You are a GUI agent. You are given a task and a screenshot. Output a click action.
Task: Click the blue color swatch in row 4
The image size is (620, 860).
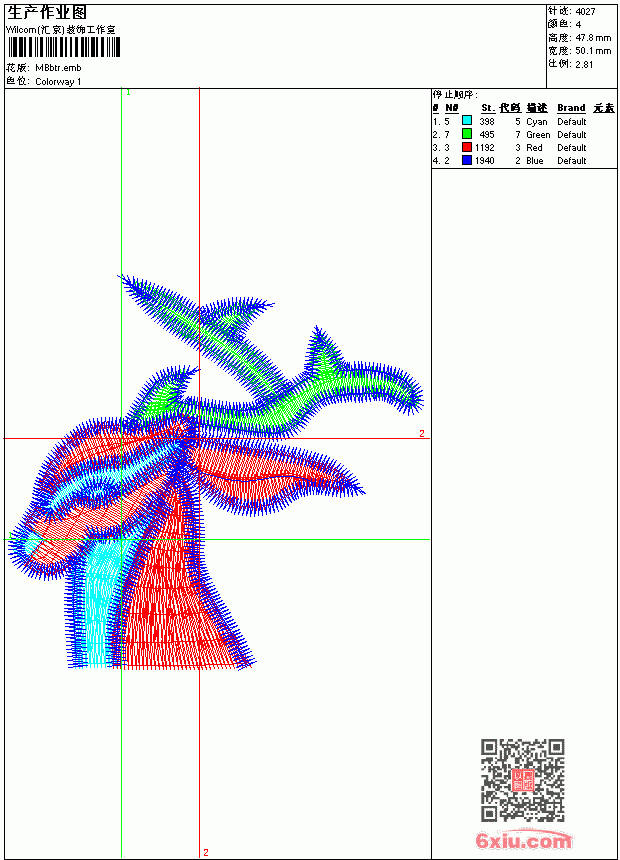(467, 160)
